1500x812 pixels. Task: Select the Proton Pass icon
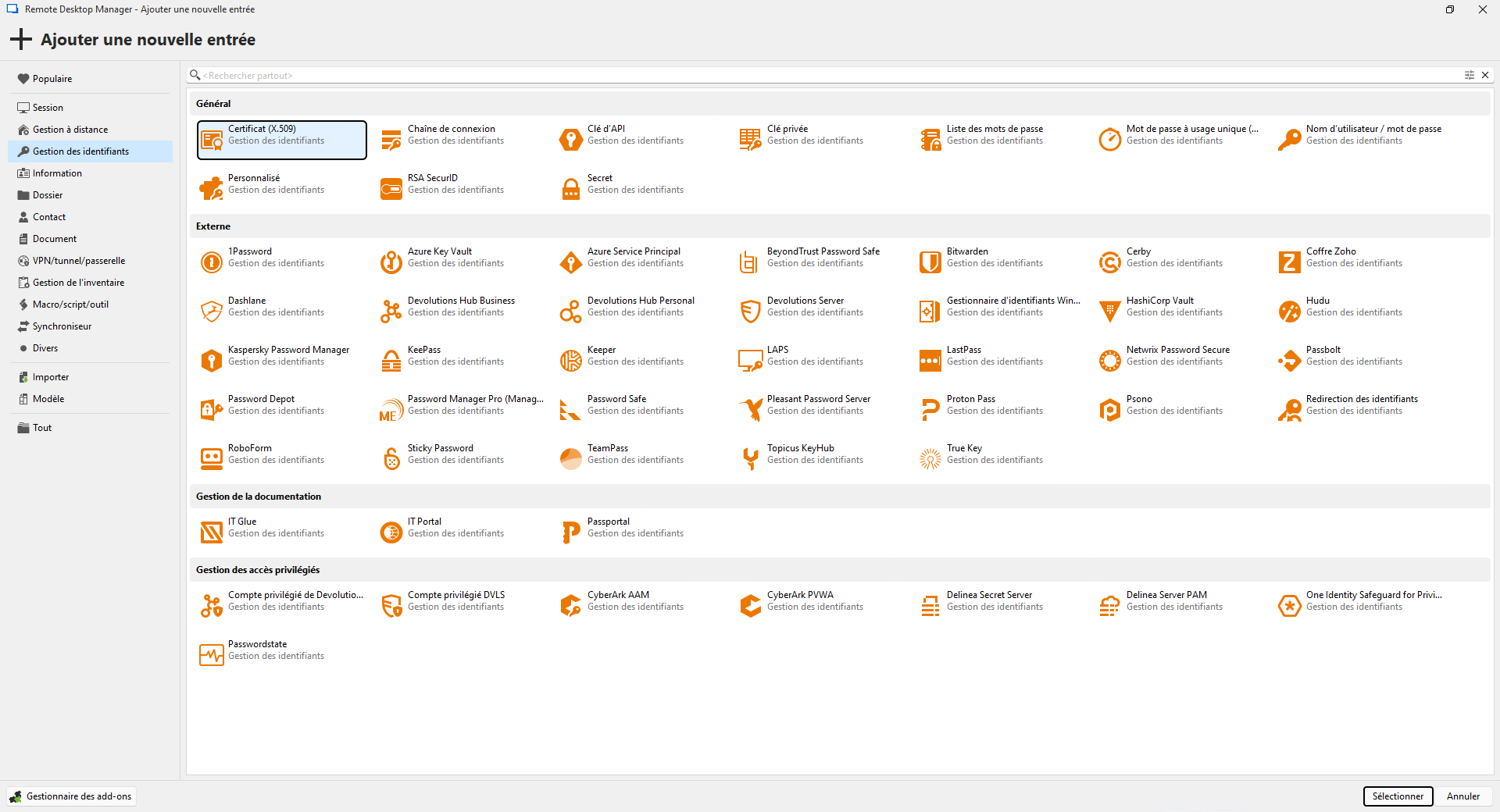tap(930, 410)
